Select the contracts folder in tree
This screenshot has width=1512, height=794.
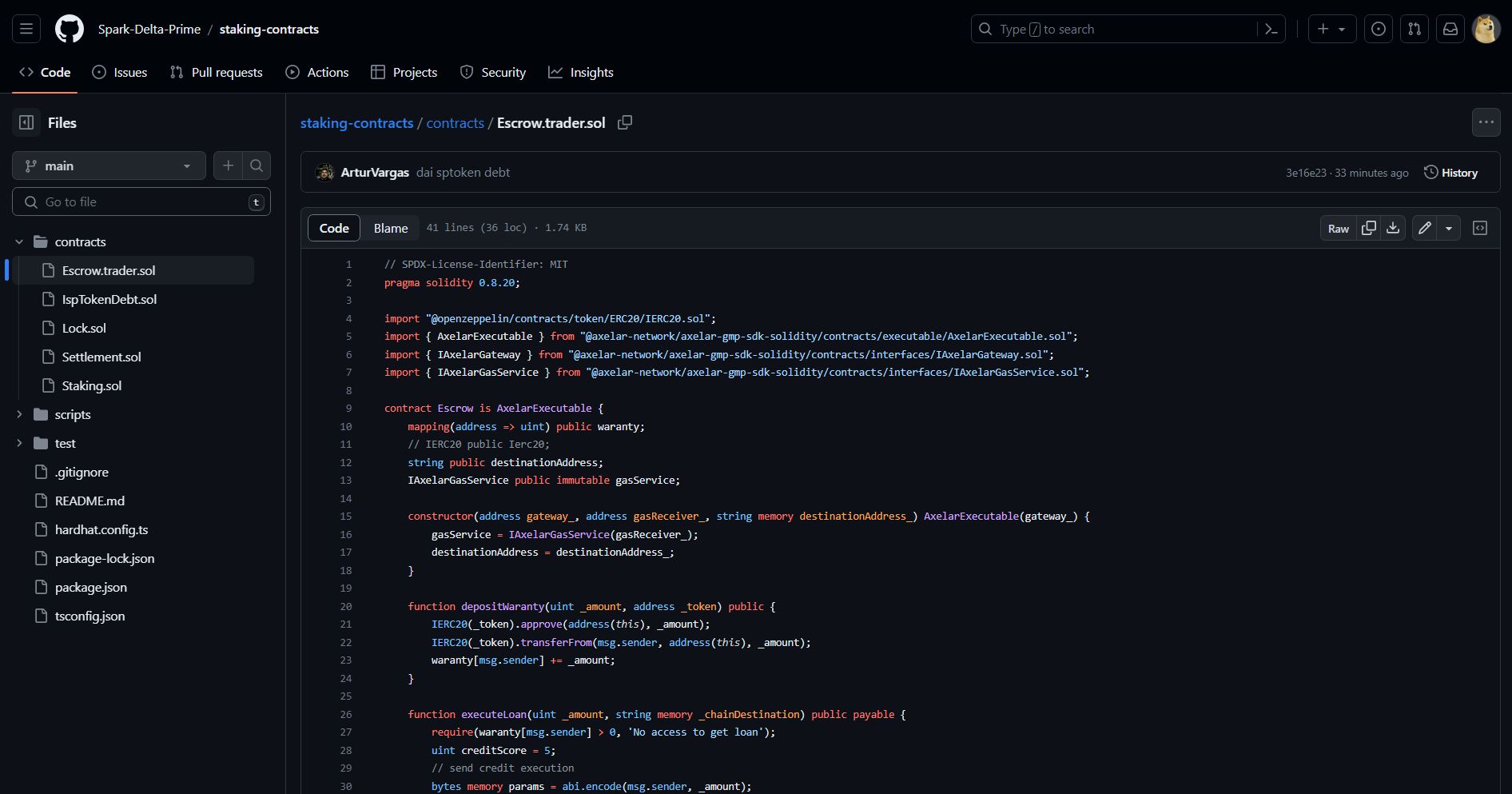coord(80,241)
